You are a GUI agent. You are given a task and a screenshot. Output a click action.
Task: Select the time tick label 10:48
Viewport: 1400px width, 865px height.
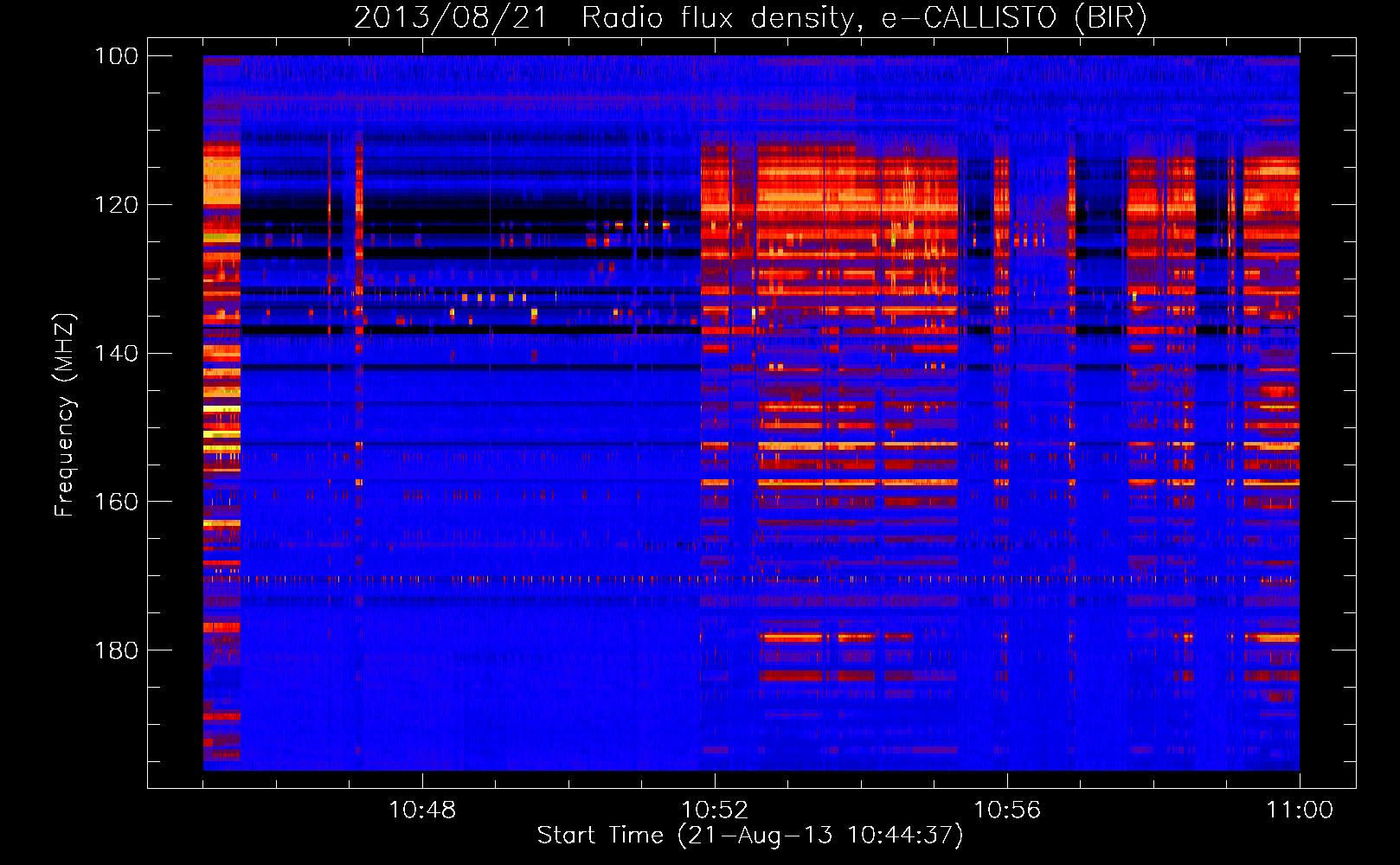pyautogui.click(x=422, y=811)
